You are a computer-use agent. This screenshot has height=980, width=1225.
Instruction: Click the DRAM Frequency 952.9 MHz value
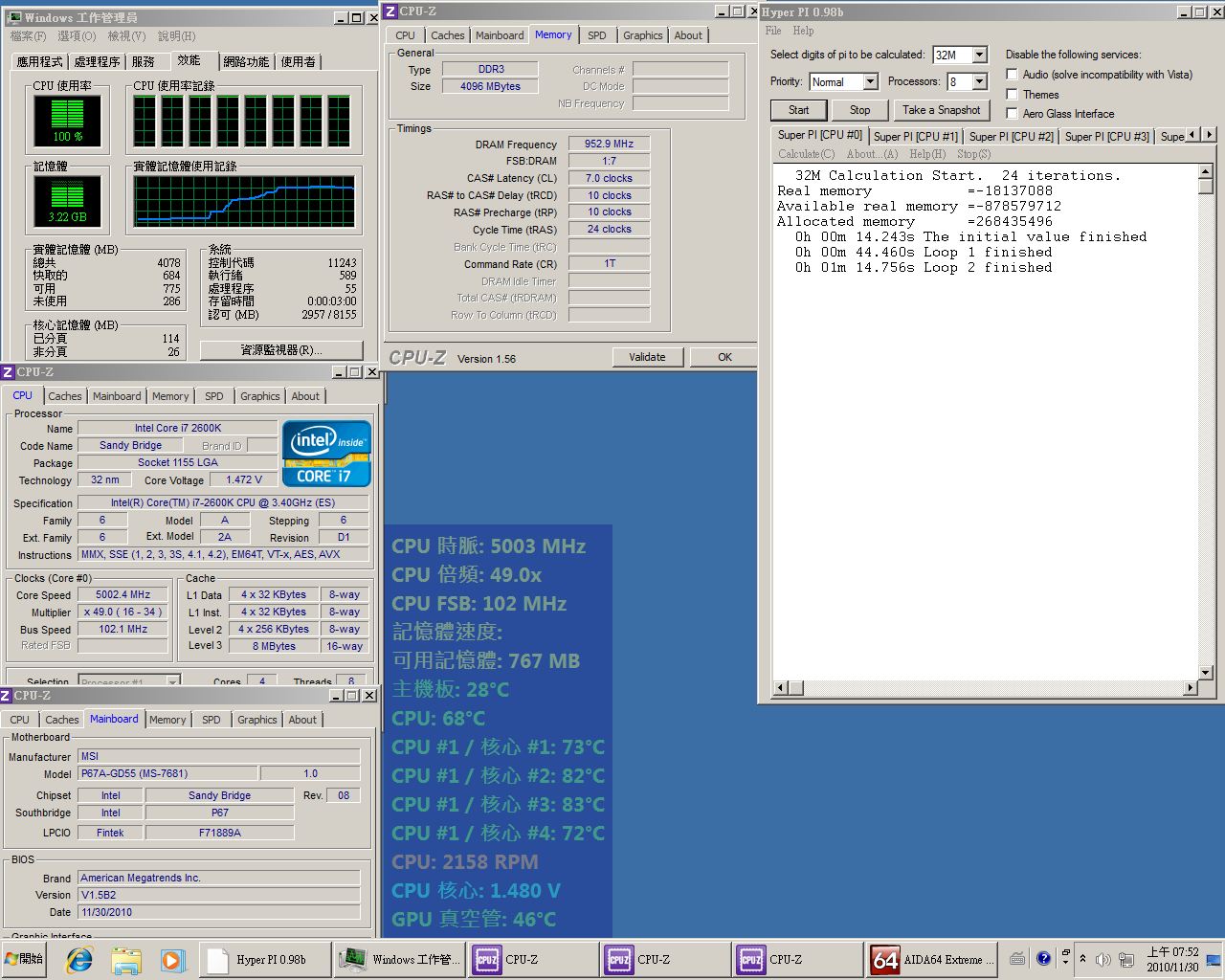coord(610,144)
